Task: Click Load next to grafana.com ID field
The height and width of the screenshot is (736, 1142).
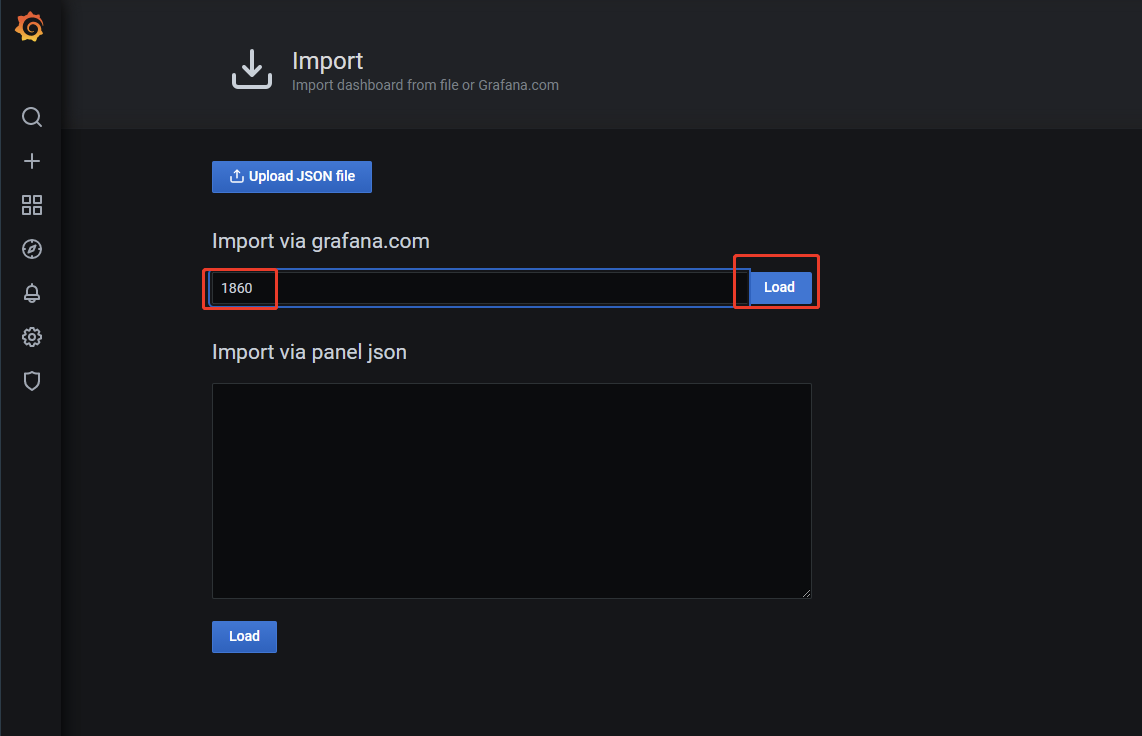Action: point(779,288)
